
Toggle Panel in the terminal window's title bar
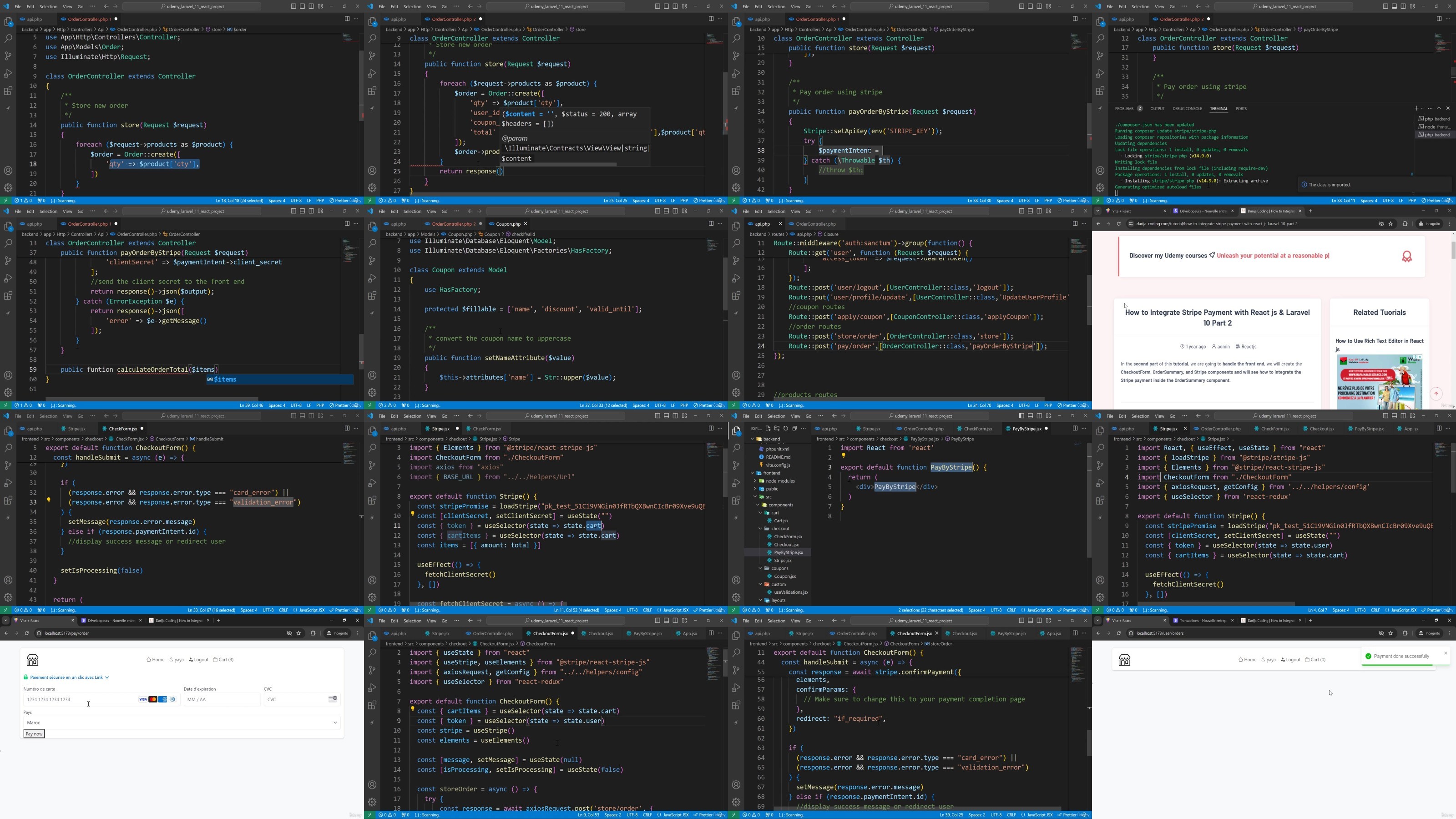(1394, 6)
